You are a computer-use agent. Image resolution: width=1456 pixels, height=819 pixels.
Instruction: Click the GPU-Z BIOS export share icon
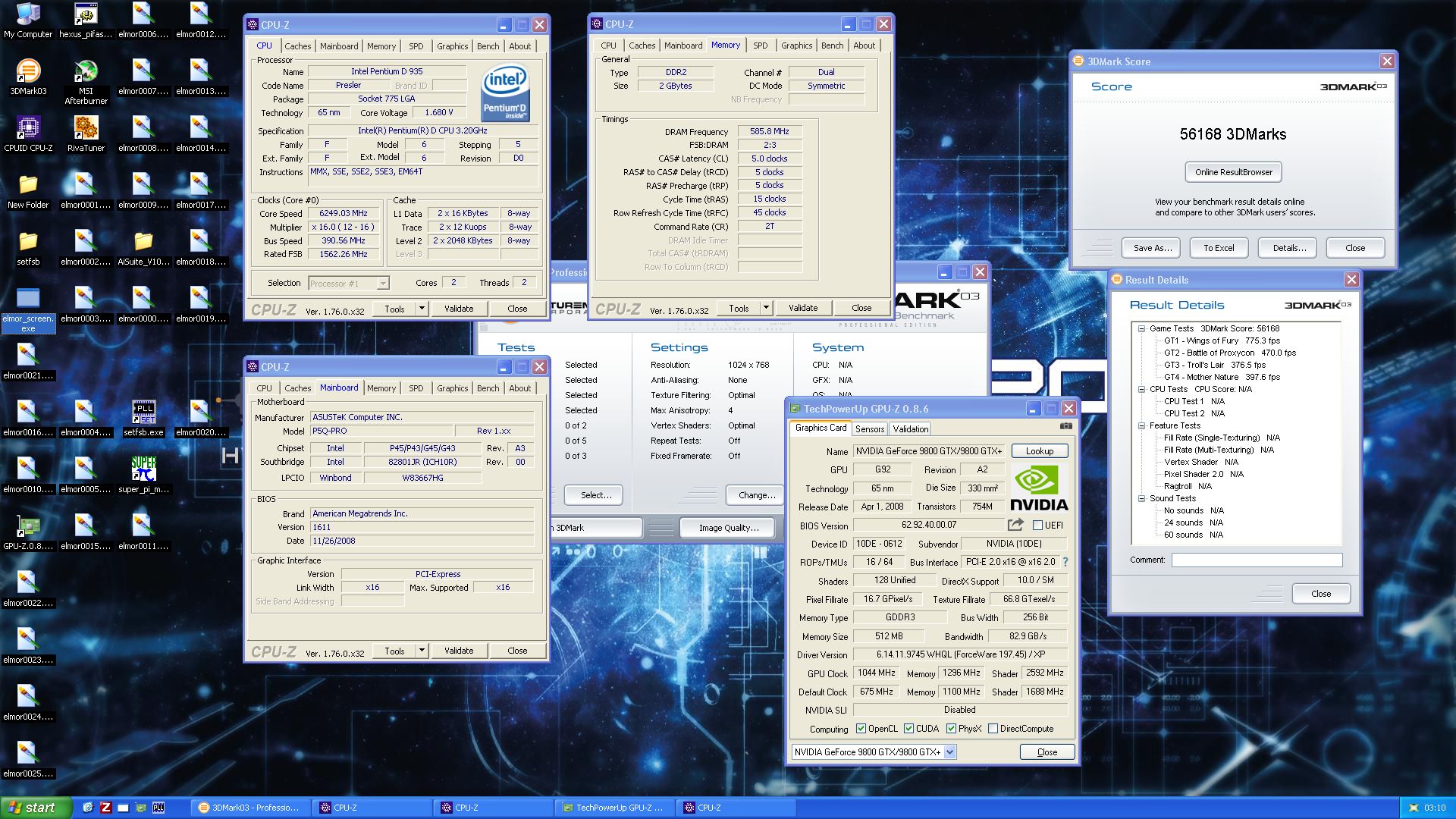[1015, 525]
